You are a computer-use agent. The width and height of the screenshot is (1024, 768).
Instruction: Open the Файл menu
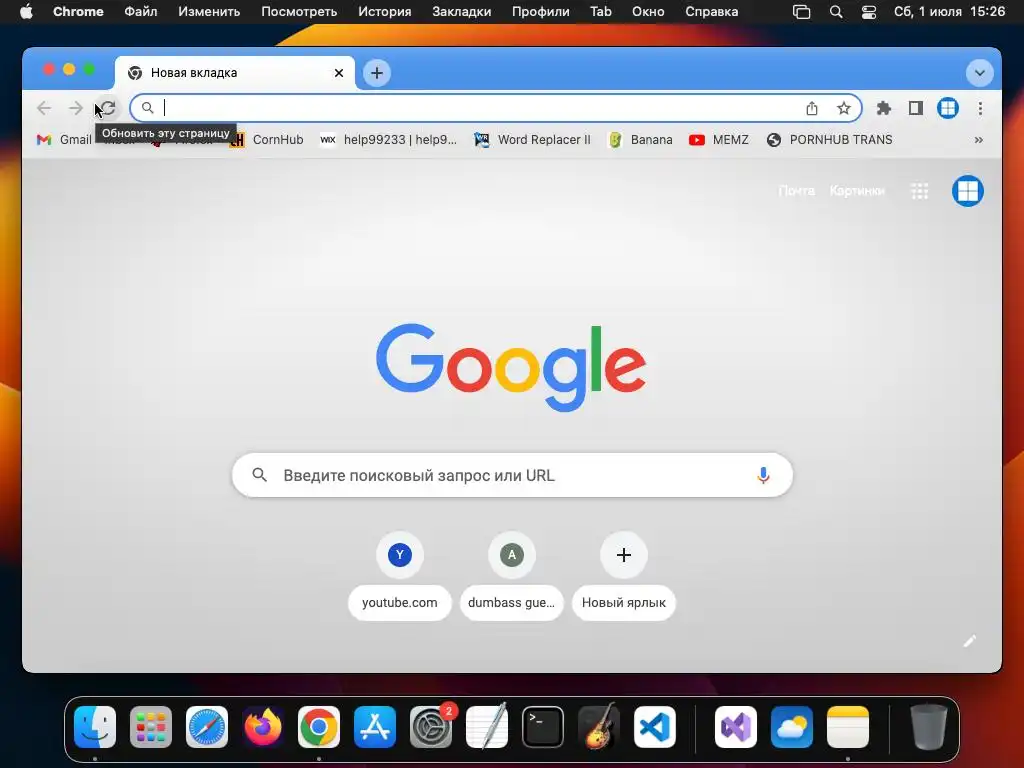(x=140, y=12)
